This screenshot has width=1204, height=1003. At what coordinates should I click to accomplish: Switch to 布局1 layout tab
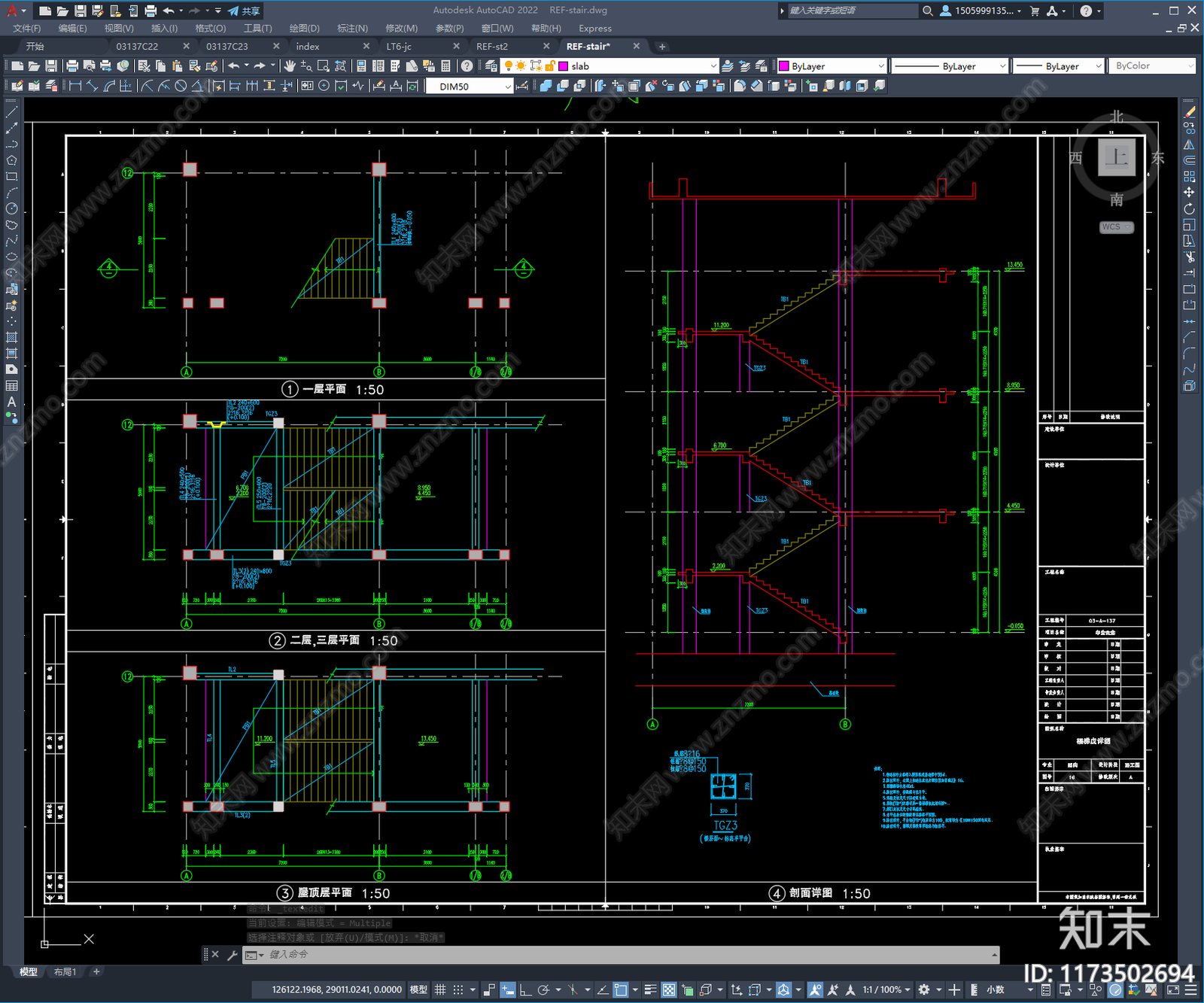(x=65, y=971)
